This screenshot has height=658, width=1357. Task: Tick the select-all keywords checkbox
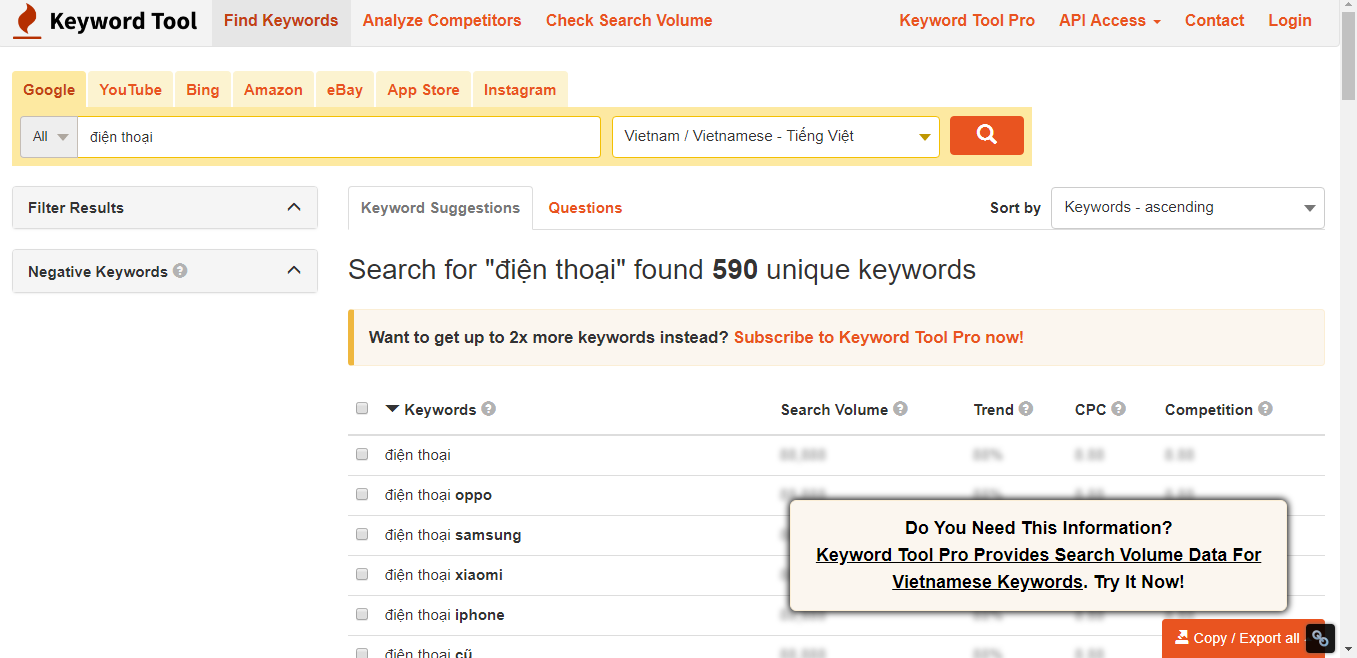(362, 408)
